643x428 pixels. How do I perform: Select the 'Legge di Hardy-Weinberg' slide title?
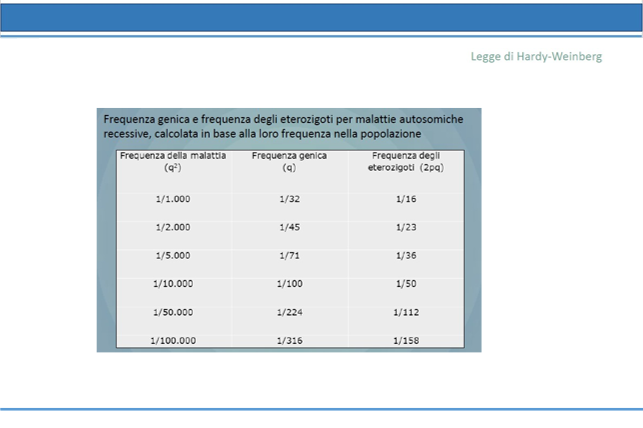coord(536,57)
